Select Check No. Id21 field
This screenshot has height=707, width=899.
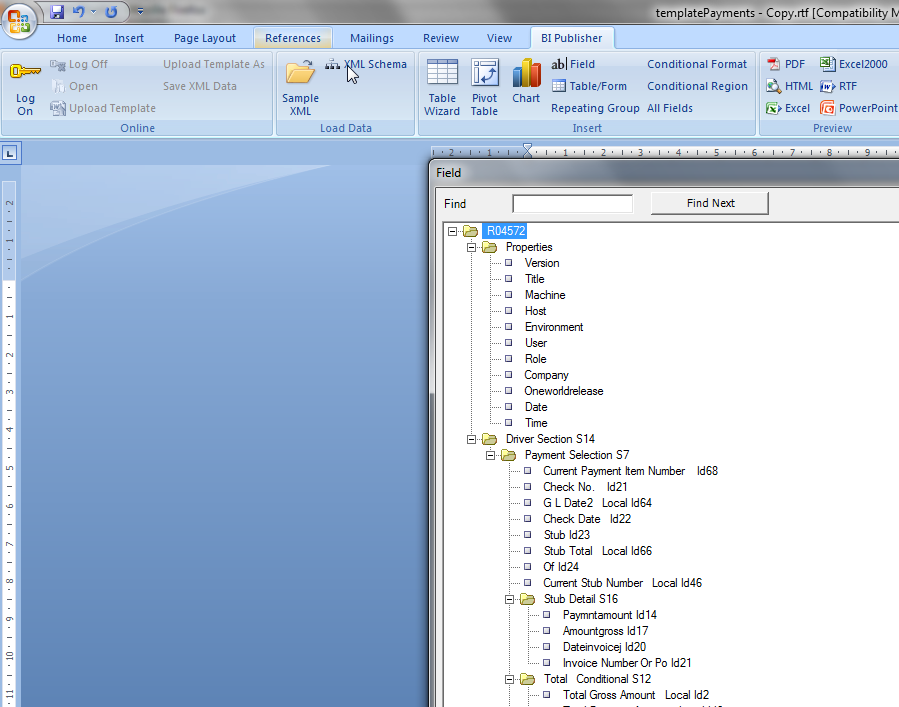point(585,487)
